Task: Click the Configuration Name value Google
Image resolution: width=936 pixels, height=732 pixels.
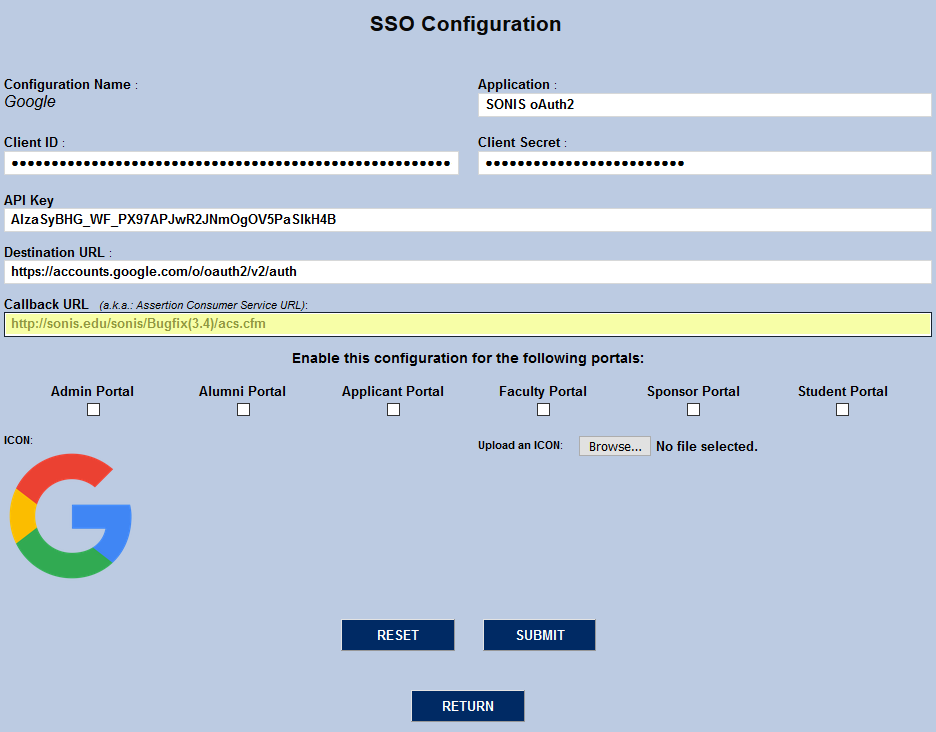Action: pos(29,101)
